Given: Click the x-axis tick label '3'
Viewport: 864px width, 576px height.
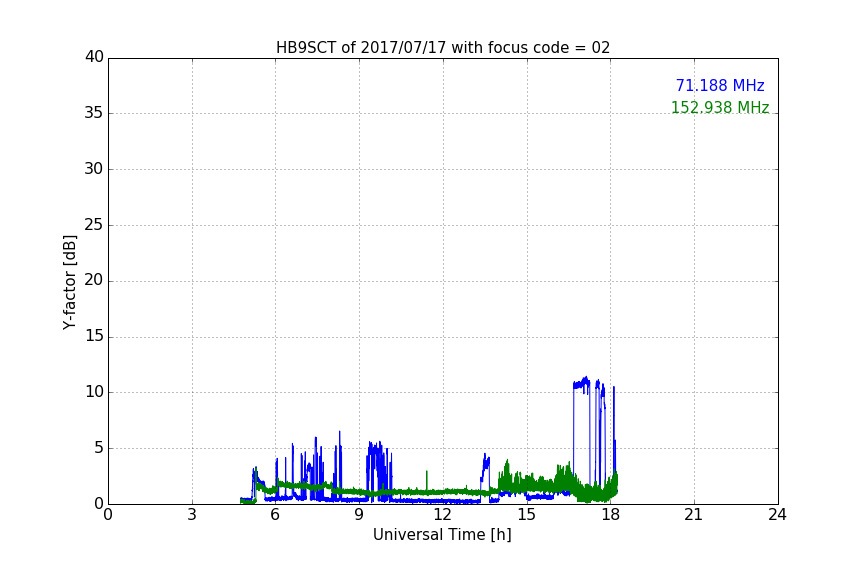Looking at the screenshot, I should tap(192, 515).
